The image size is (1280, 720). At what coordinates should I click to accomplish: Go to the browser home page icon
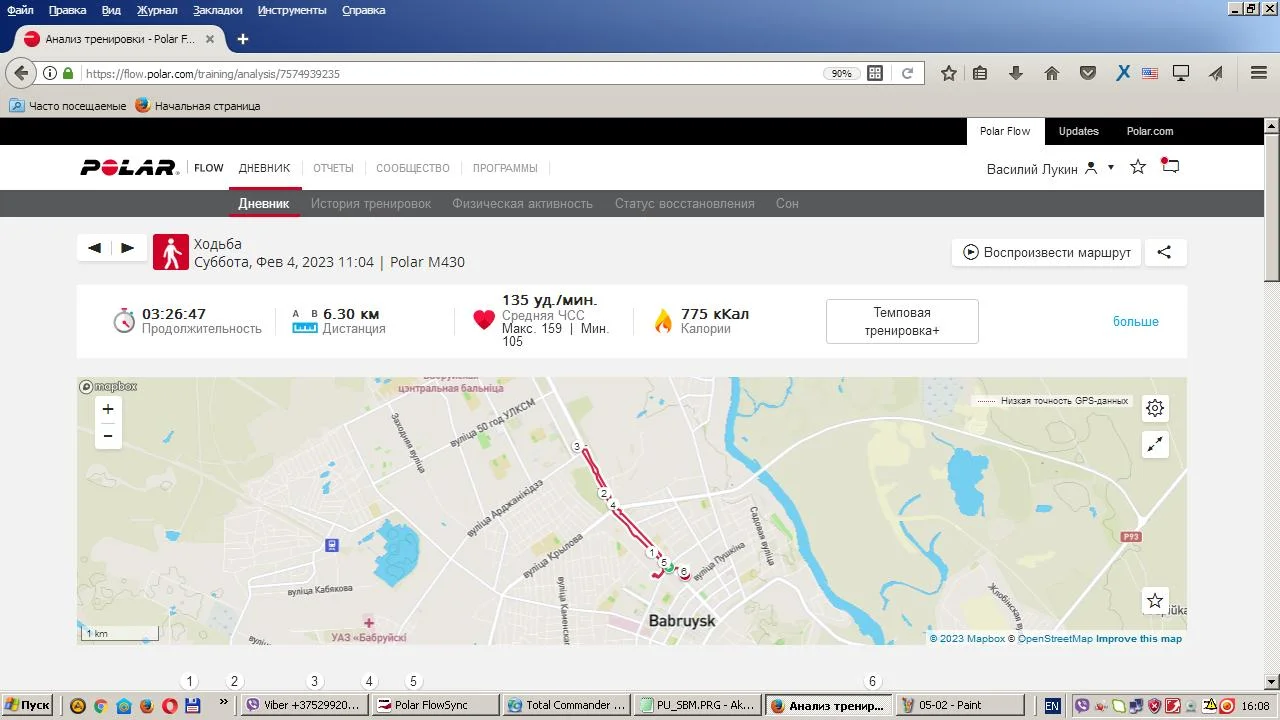(1051, 73)
